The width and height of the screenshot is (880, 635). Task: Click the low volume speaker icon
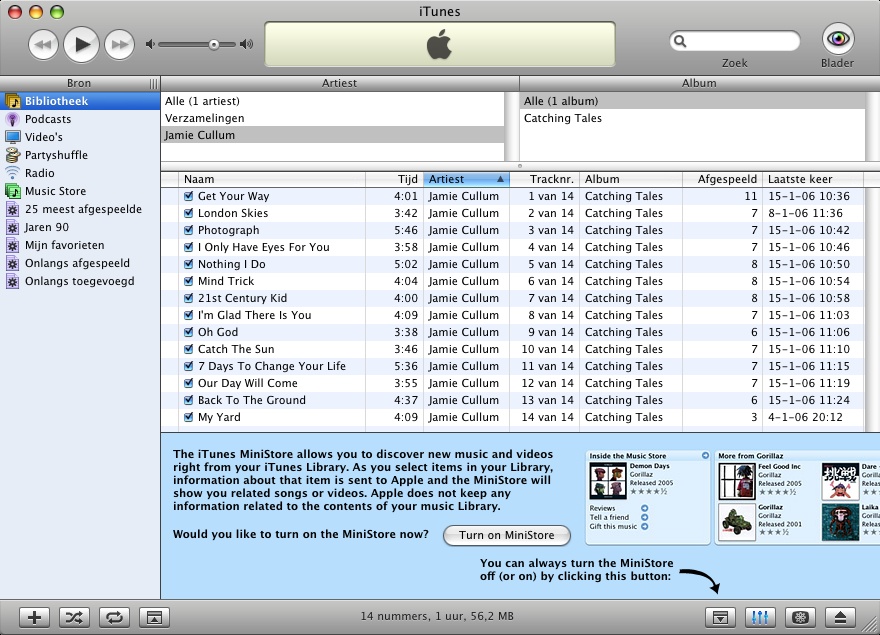tap(150, 44)
